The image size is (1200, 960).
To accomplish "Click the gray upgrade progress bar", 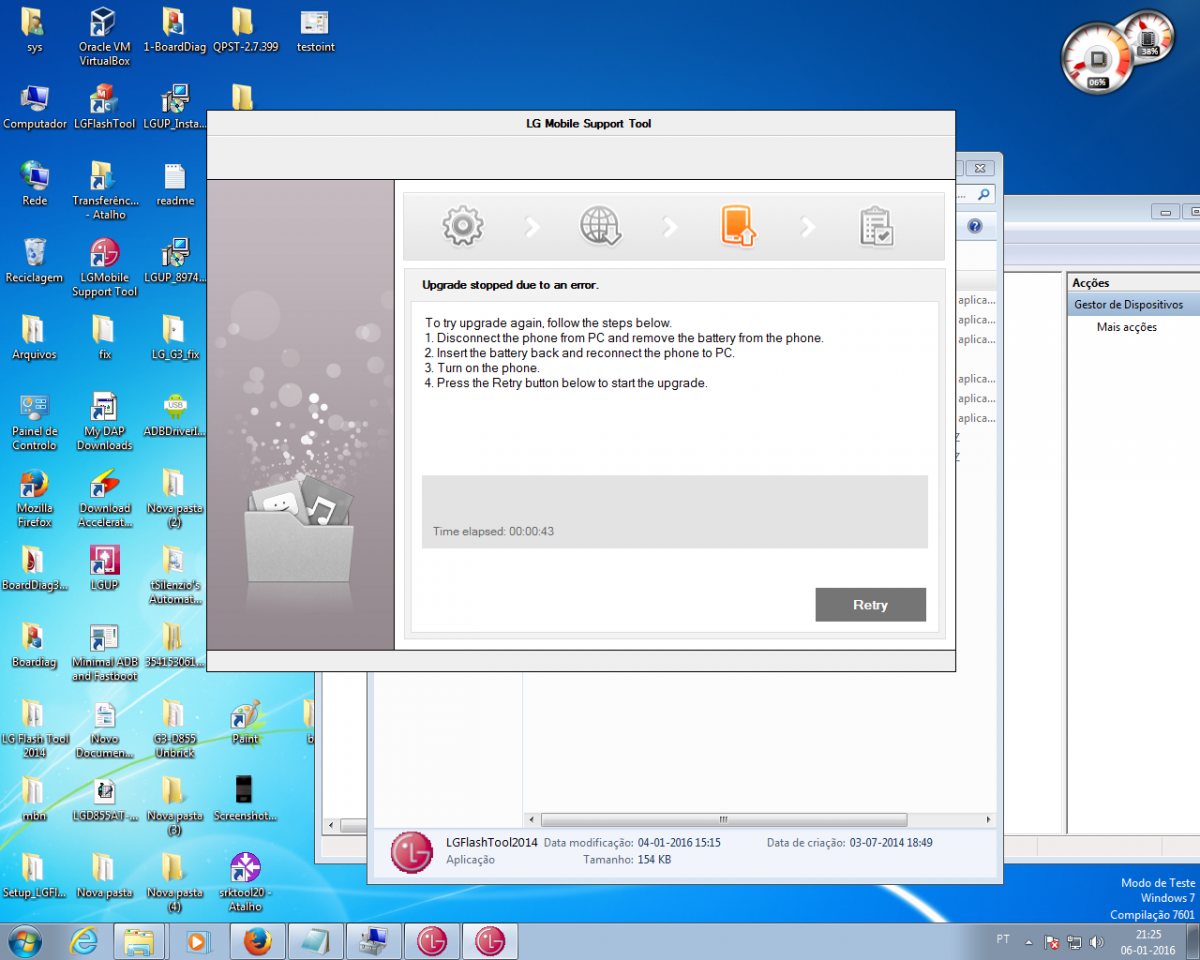I will (x=675, y=511).
